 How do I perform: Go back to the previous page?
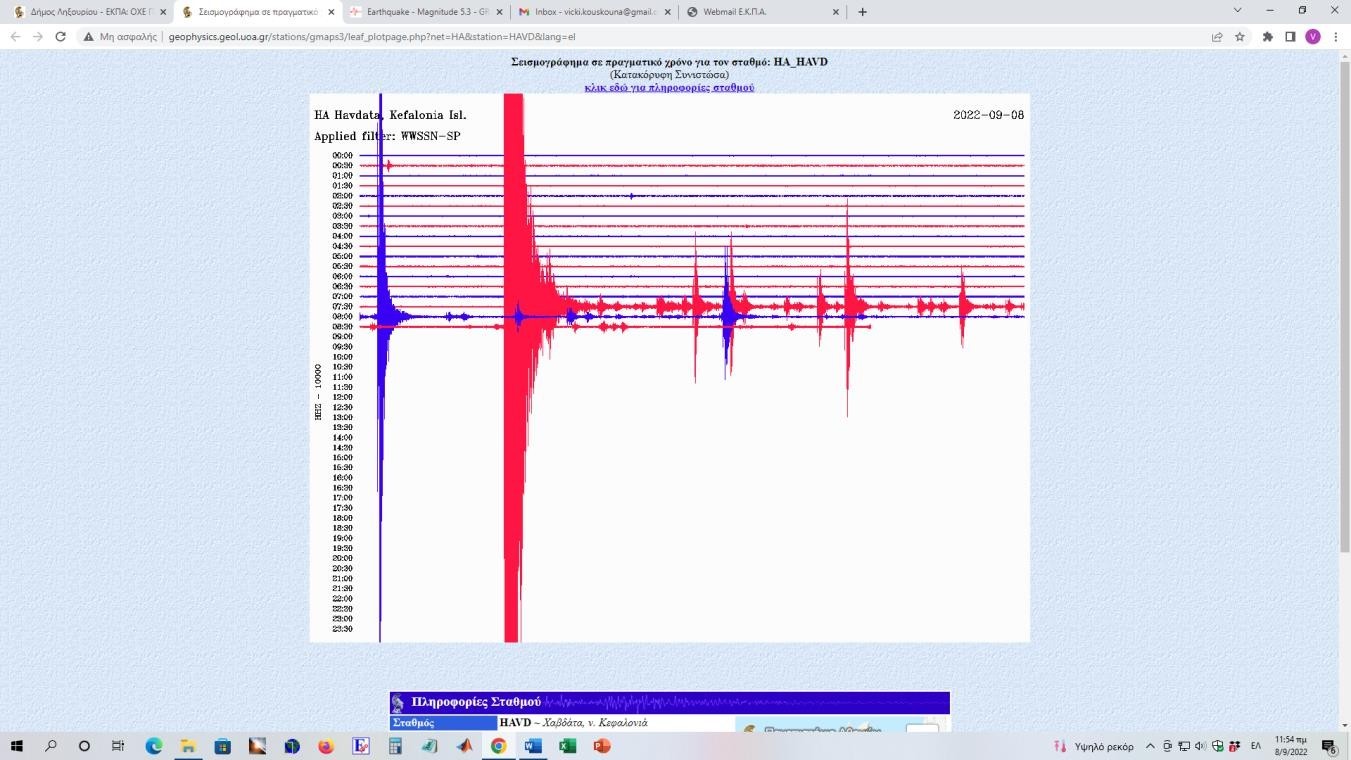(x=15, y=37)
